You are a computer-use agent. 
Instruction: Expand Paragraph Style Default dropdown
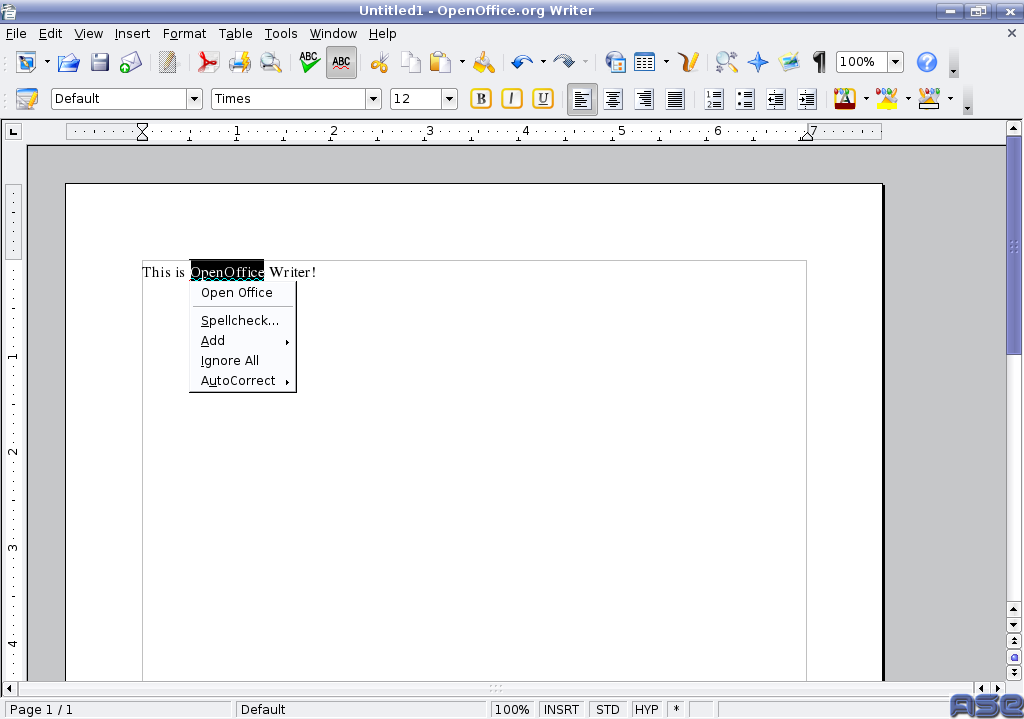[194, 99]
